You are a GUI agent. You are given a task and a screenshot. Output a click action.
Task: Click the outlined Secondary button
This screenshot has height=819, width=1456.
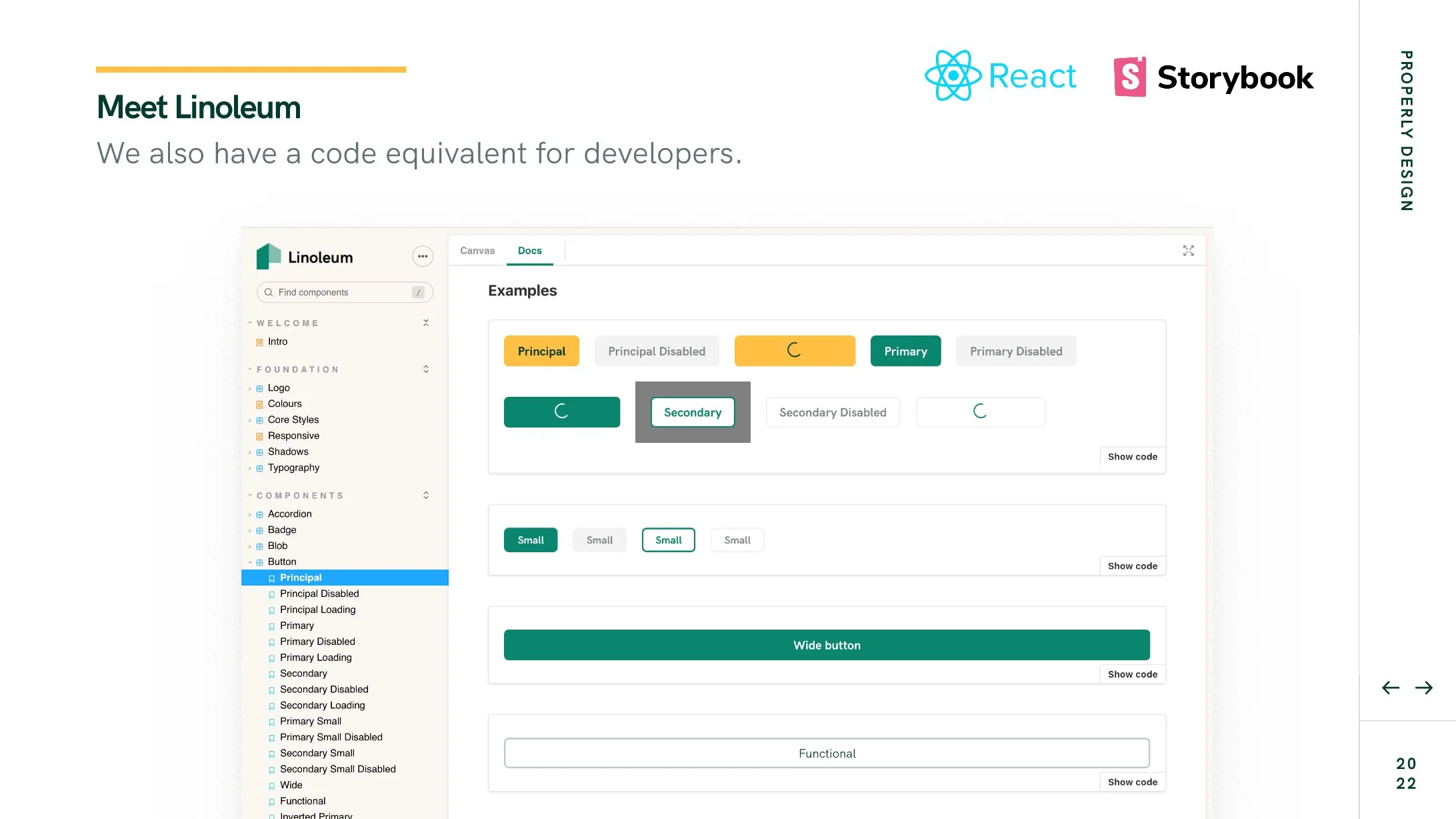click(692, 412)
